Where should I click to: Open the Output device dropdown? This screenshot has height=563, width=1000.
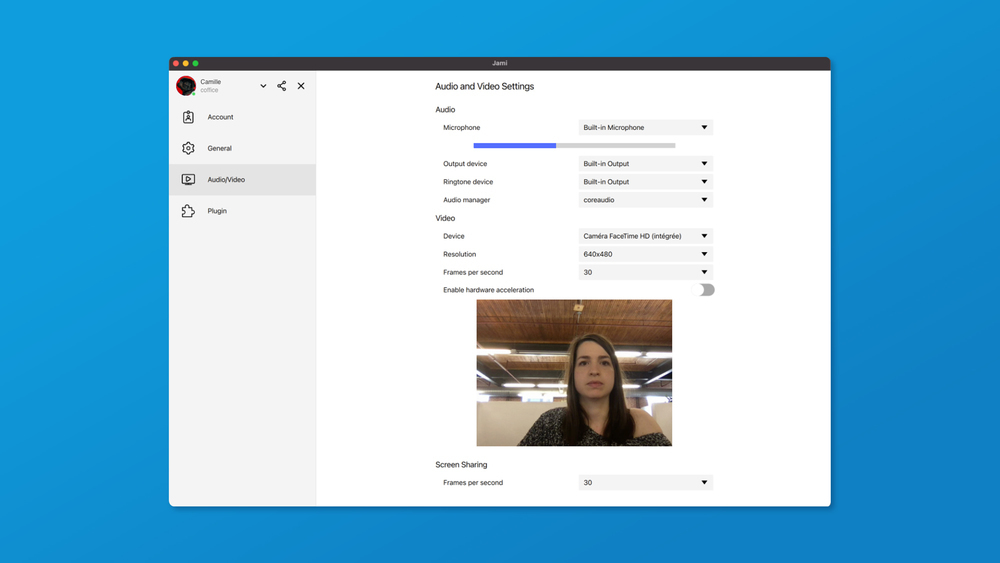(645, 163)
